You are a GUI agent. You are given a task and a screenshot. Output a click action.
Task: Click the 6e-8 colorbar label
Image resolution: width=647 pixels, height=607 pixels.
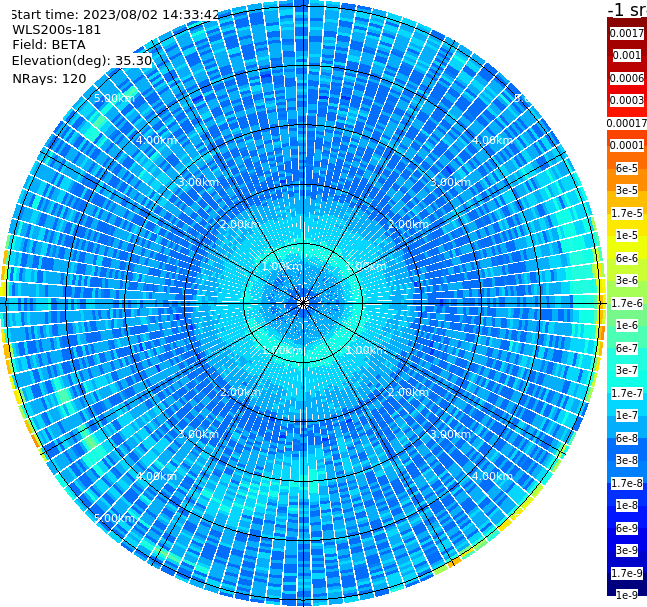(x=627, y=438)
